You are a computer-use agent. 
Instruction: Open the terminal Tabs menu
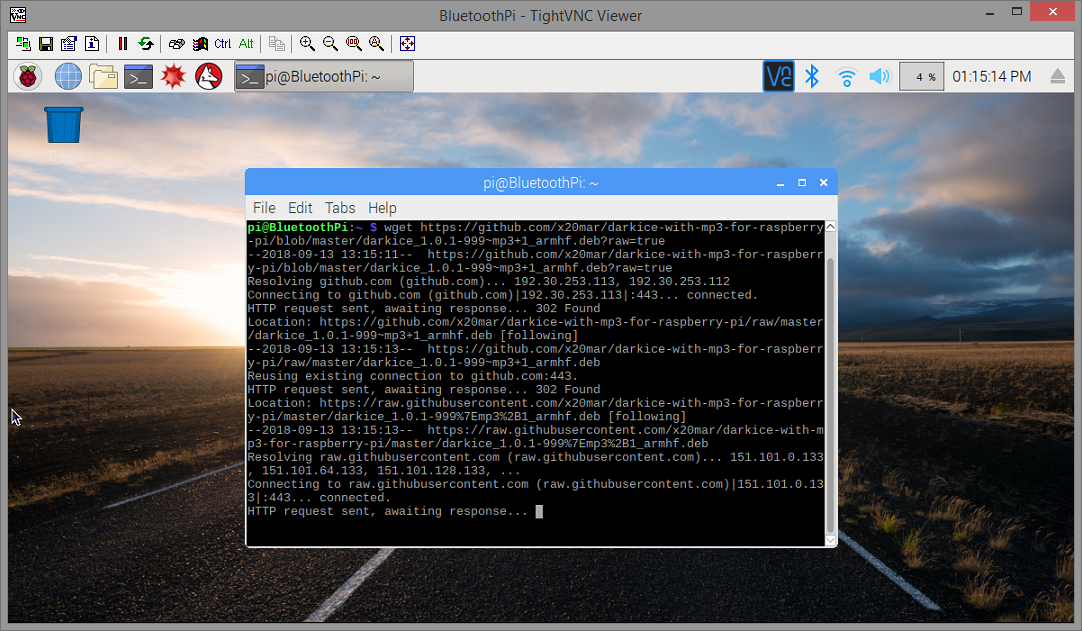coord(340,208)
